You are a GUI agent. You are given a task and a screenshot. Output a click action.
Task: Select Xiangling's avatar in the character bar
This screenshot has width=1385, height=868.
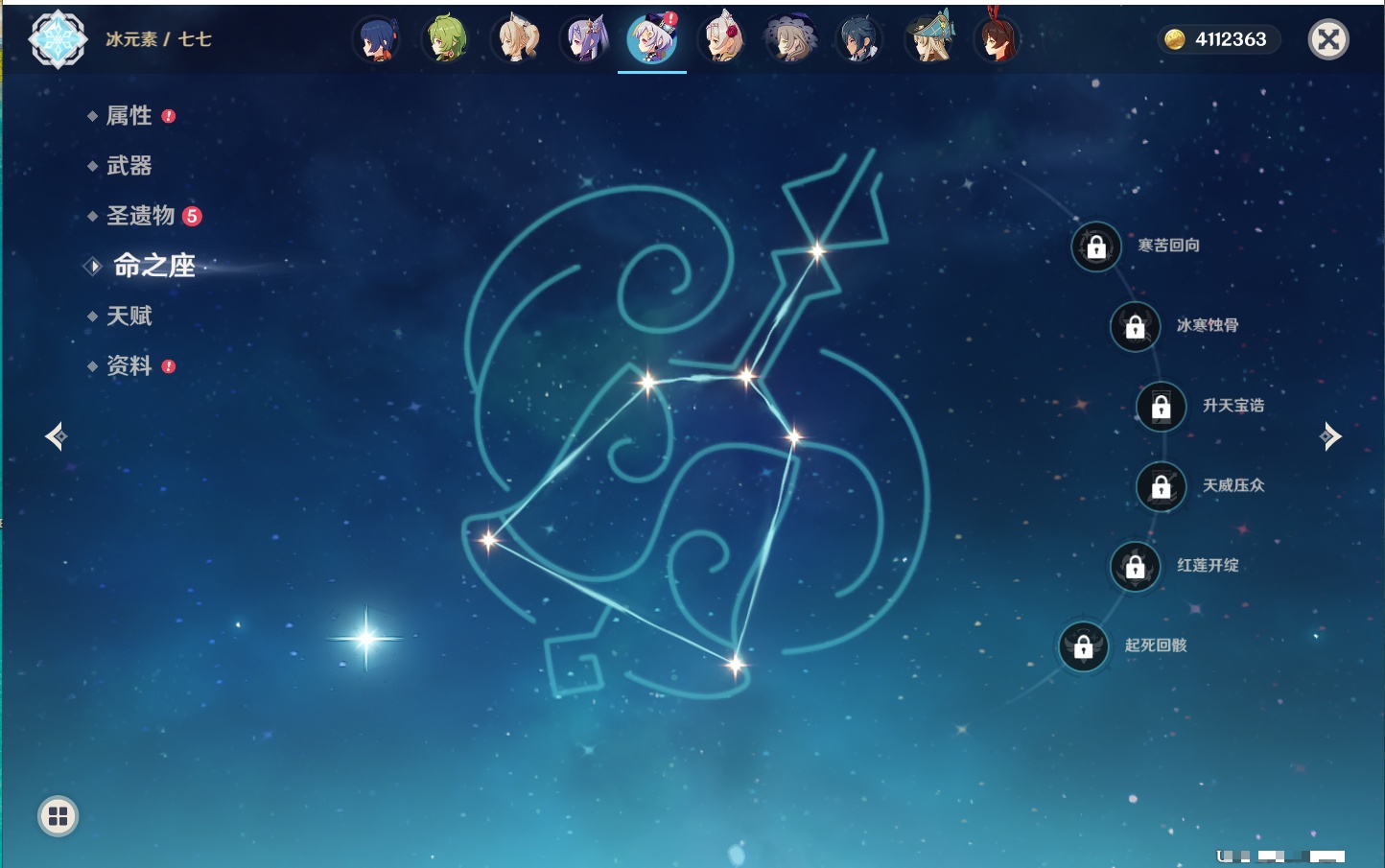(377, 39)
